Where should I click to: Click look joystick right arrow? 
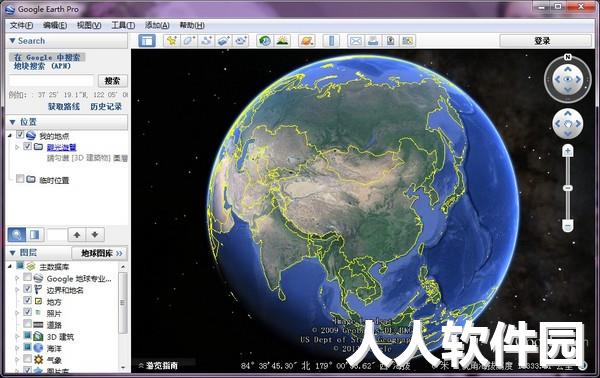pos(578,79)
